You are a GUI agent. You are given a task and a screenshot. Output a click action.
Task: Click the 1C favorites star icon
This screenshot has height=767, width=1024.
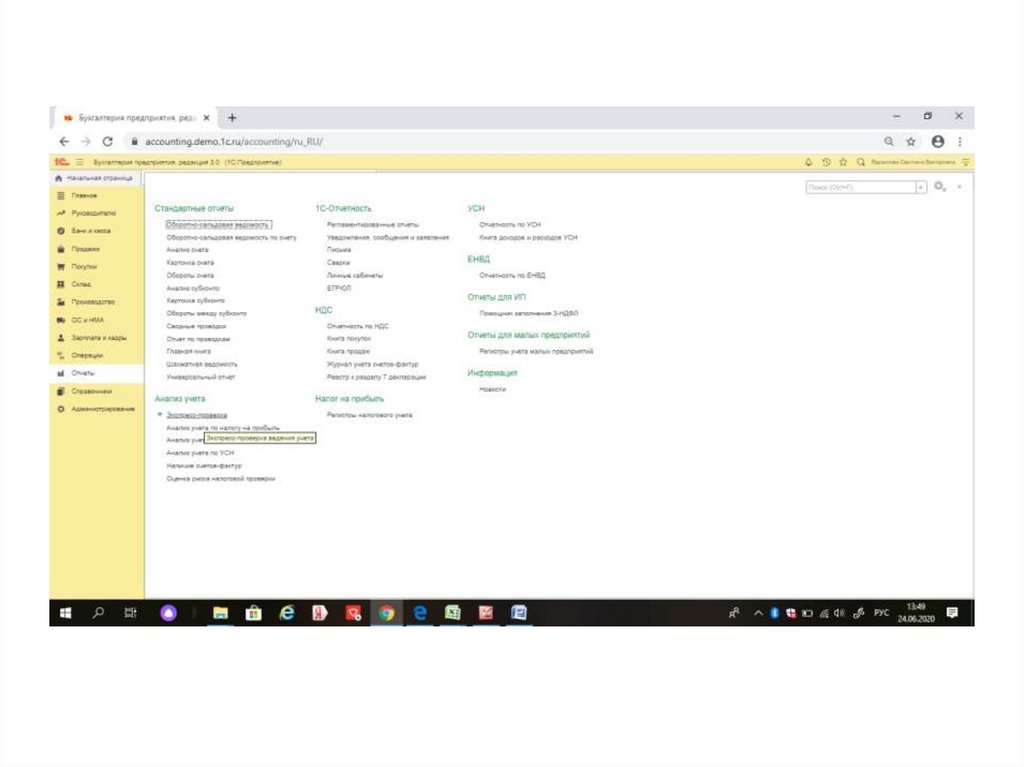[843, 162]
